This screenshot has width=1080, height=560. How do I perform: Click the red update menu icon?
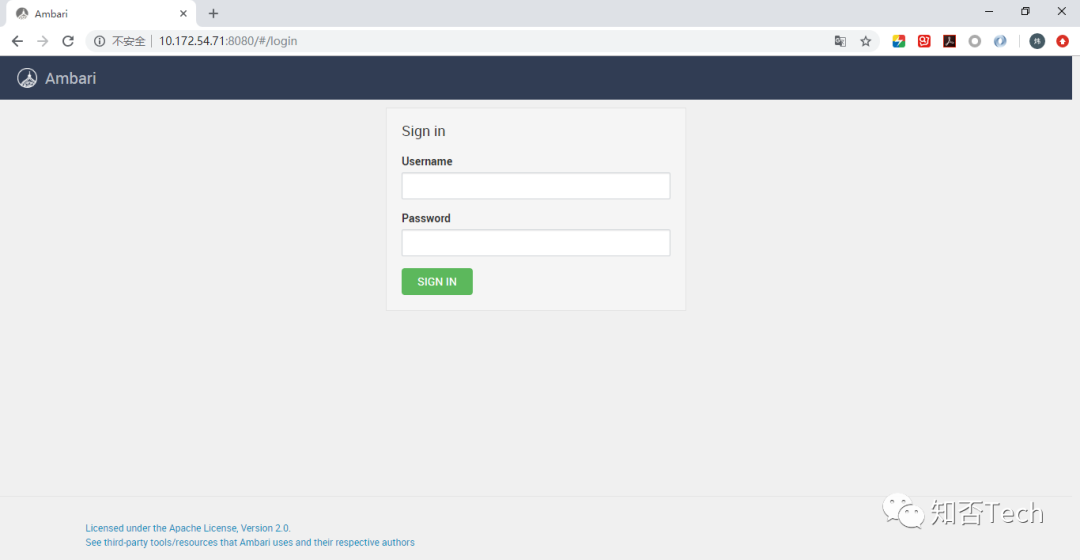(x=1063, y=41)
